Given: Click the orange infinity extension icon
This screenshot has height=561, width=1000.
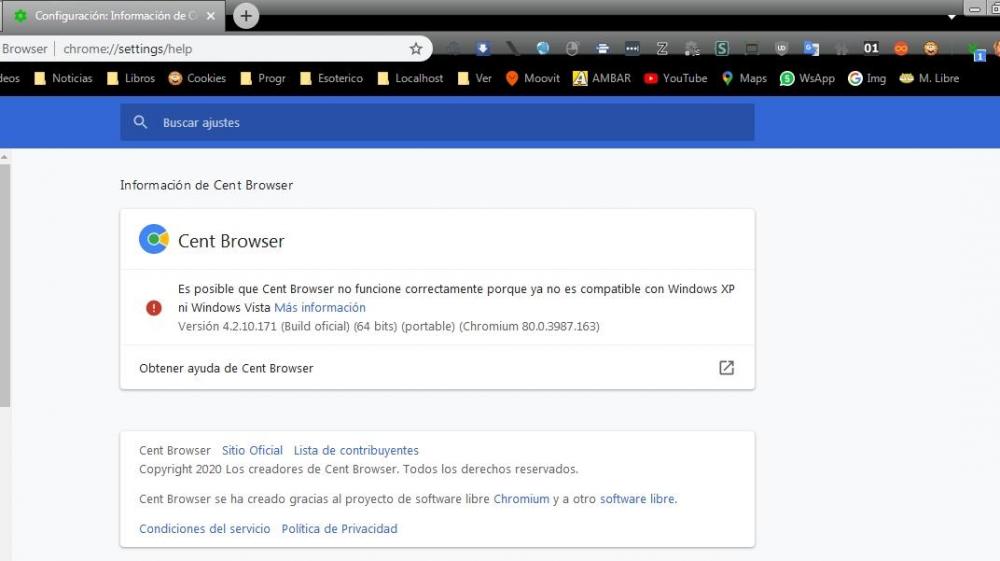Looking at the screenshot, I should pyautogui.click(x=901, y=48).
